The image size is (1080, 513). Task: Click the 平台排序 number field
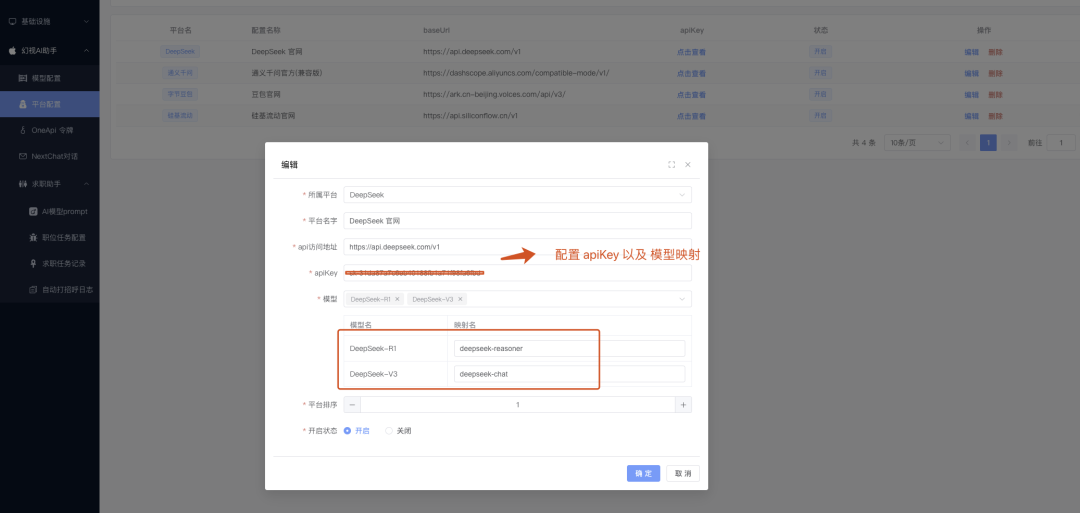517,405
